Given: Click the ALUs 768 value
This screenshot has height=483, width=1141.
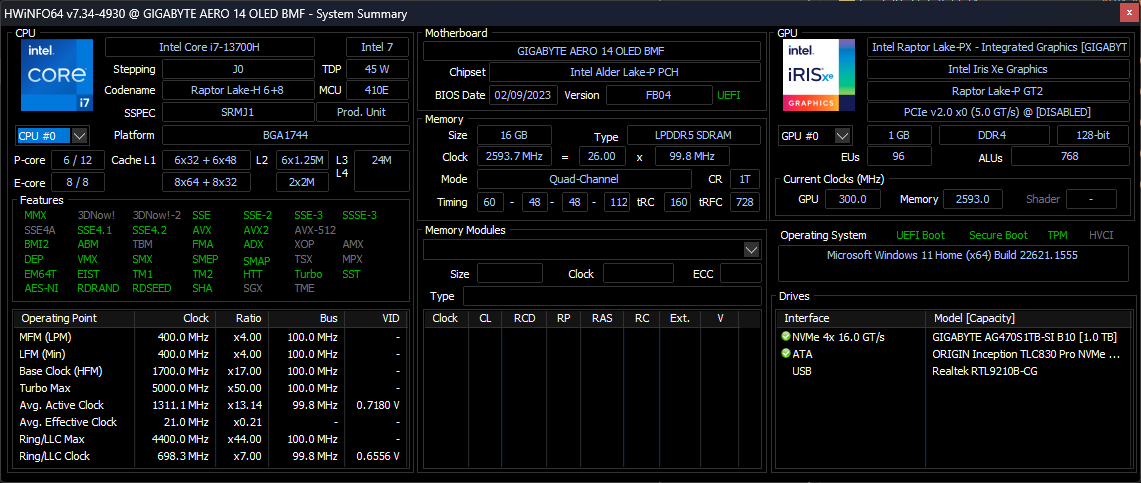Looking at the screenshot, I should pos(1069,156).
